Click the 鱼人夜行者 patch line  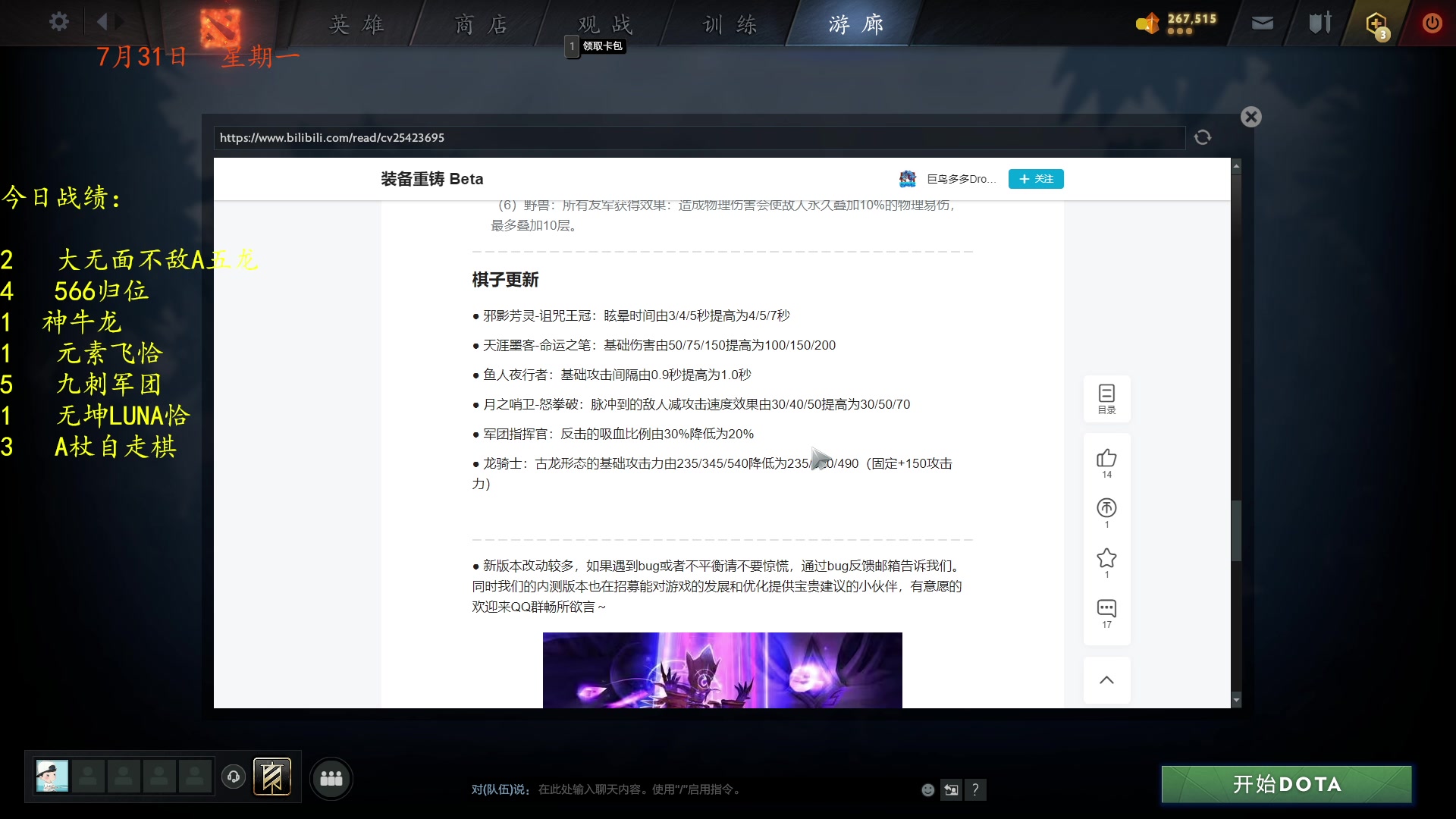611,375
